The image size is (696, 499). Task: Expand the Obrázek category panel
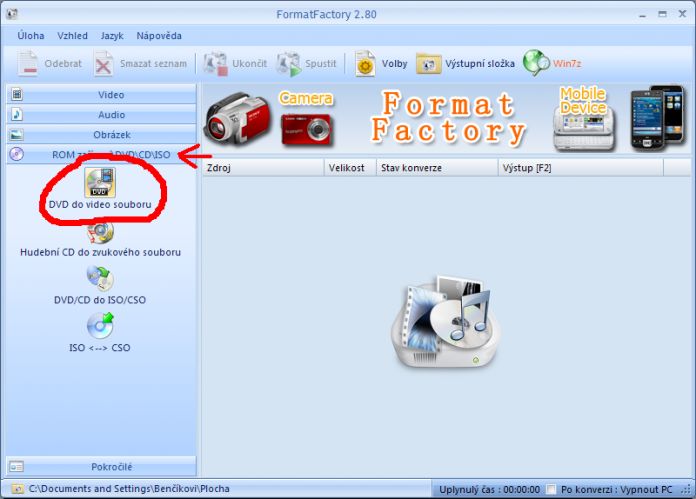point(101,134)
